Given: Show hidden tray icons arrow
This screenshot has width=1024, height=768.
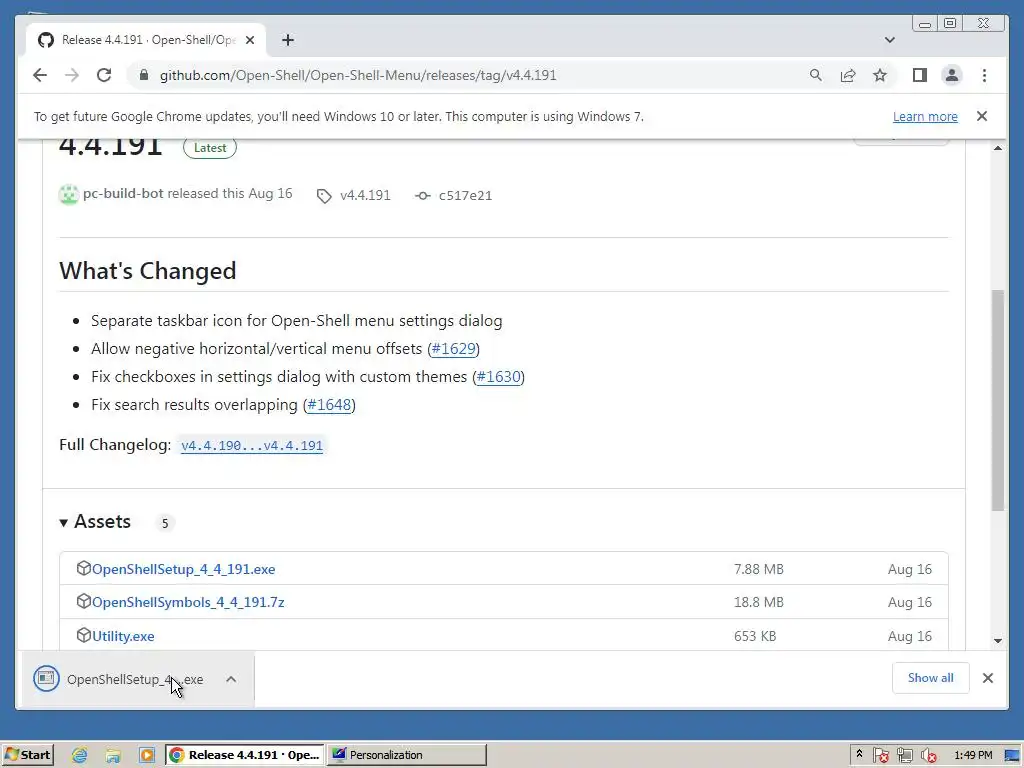Looking at the screenshot, I should point(859,754).
